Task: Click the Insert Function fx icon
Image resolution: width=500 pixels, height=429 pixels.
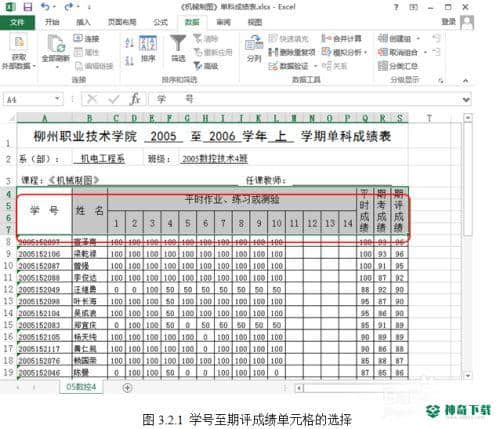Action: tap(135, 99)
